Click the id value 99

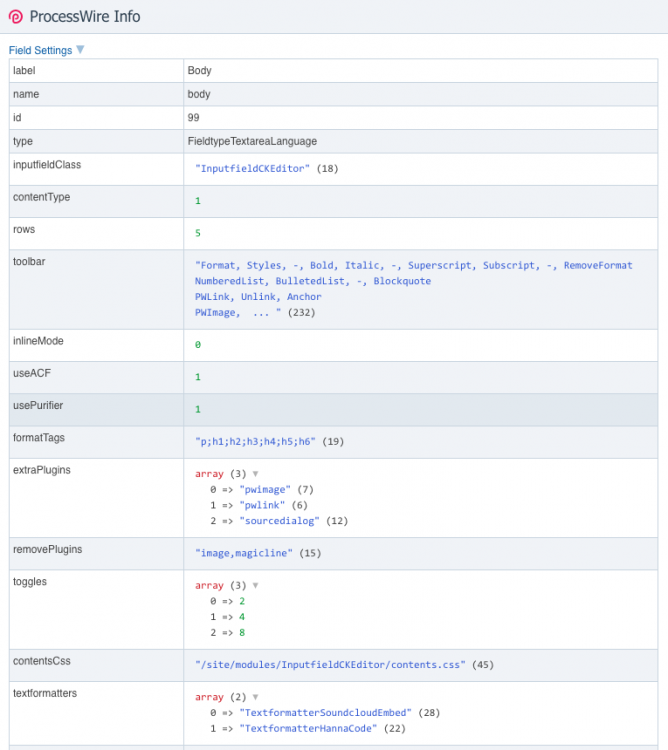[x=193, y=118]
